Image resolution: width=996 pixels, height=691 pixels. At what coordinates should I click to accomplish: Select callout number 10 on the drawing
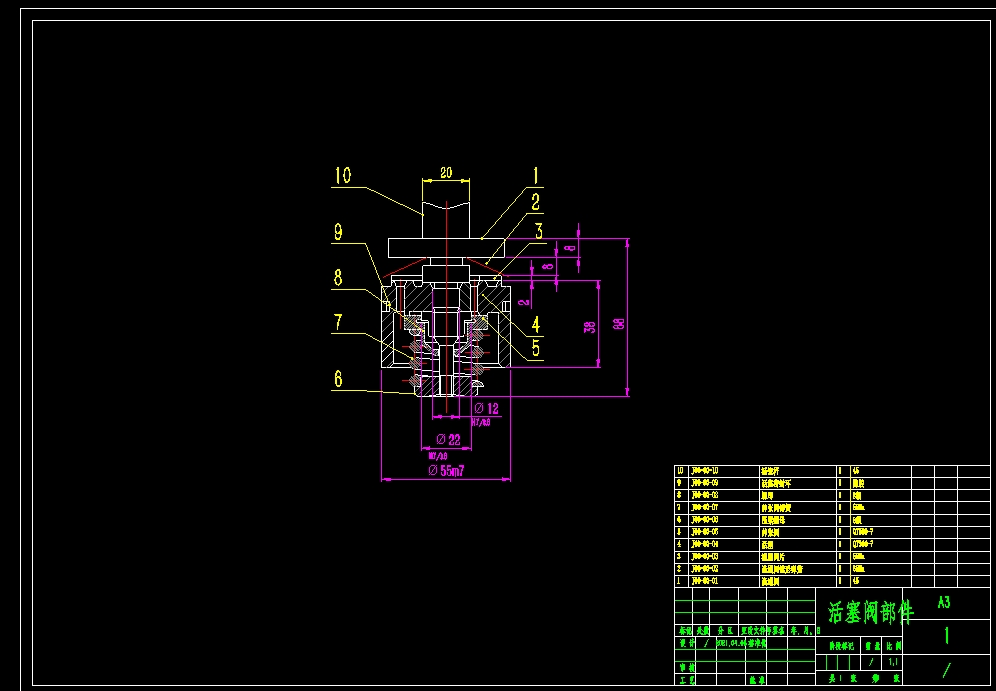point(343,175)
